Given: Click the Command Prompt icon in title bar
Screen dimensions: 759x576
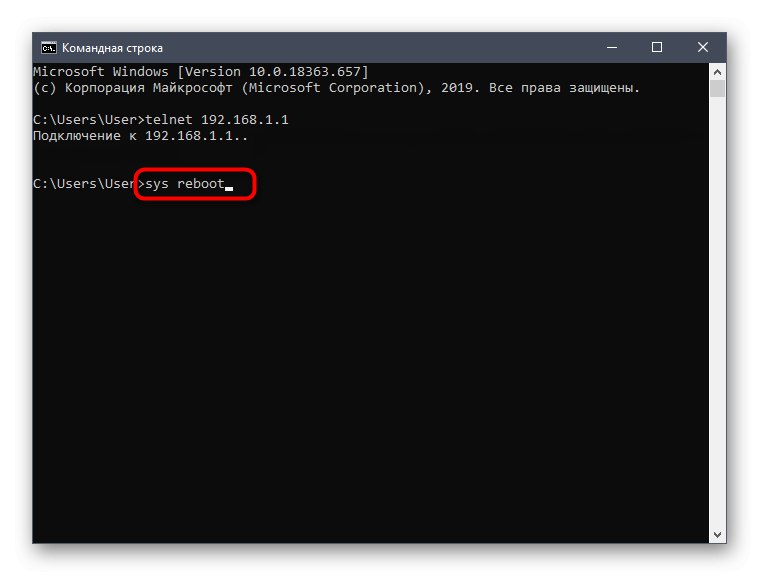Looking at the screenshot, I should [48, 48].
